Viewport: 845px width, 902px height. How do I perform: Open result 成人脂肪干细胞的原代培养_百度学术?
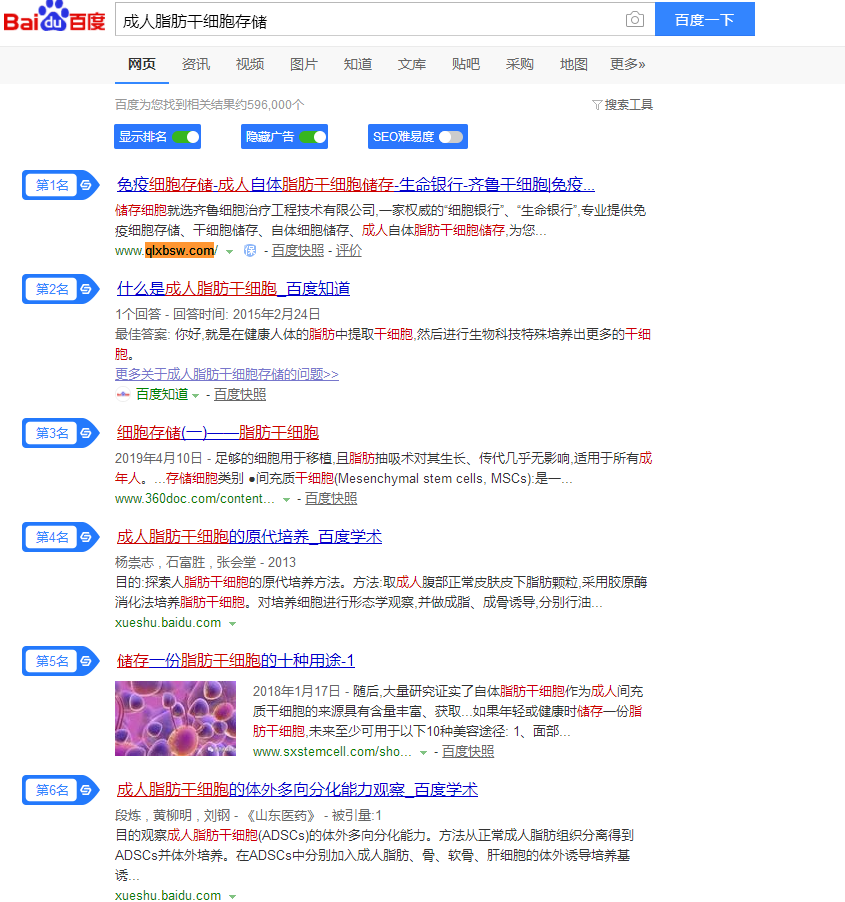[249, 537]
